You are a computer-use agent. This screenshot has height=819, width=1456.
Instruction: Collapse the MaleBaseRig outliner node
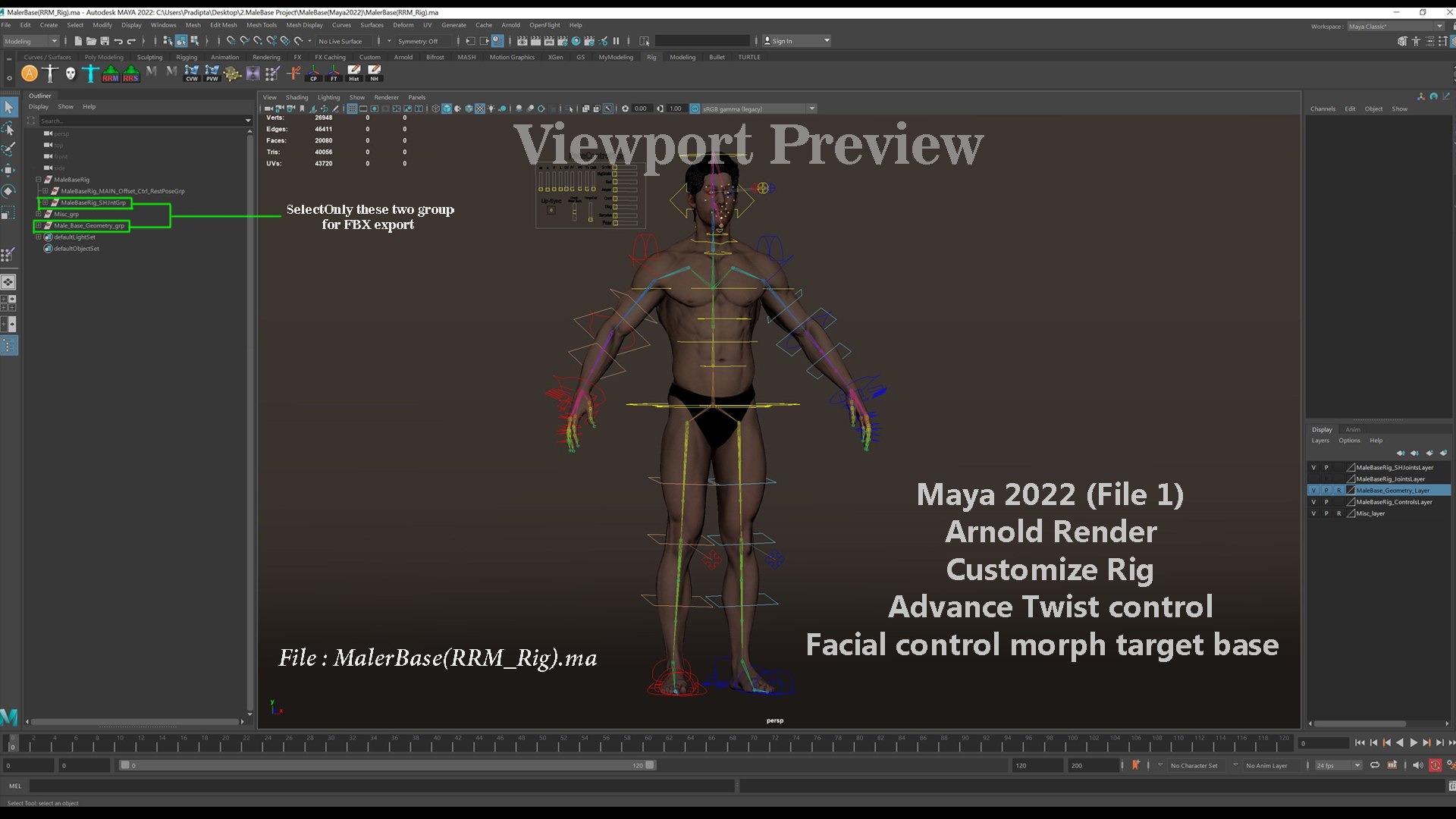tap(38, 180)
